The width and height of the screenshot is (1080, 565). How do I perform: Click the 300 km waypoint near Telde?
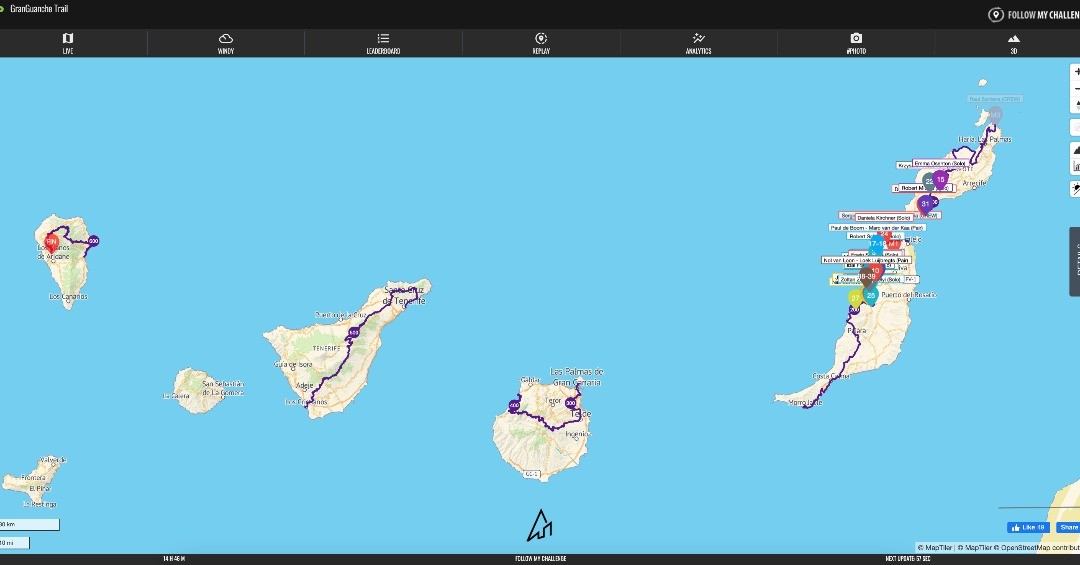pos(570,403)
